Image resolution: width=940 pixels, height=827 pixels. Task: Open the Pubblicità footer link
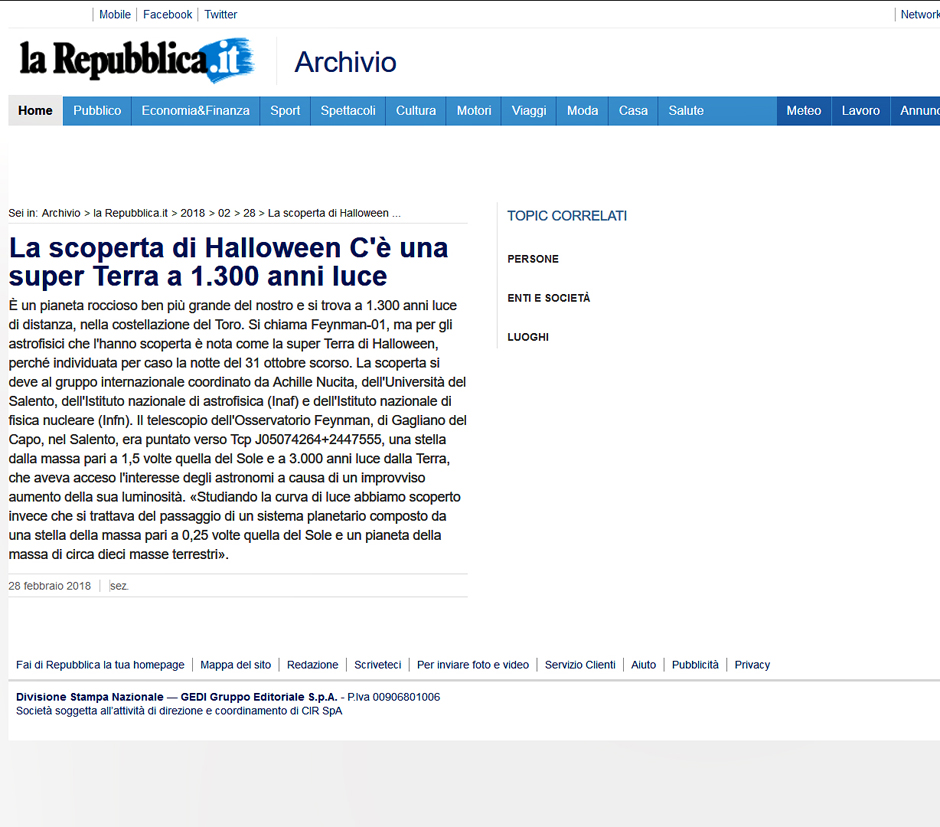tap(695, 665)
